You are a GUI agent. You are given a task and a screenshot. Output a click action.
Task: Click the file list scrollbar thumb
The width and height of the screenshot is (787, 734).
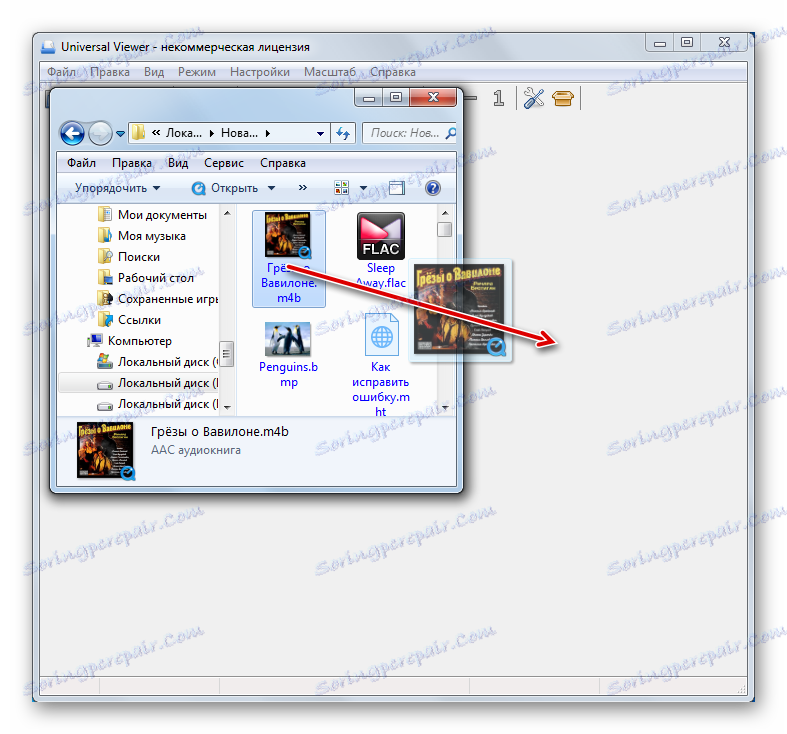click(444, 229)
